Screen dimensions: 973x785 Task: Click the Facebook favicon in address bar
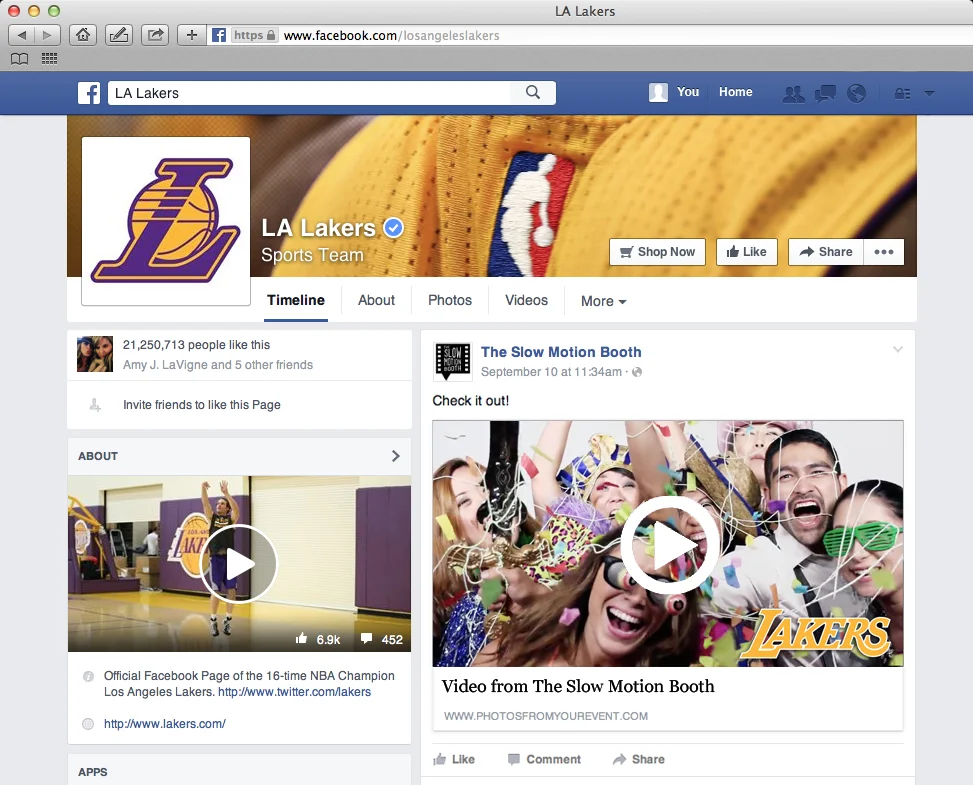(x=218, y=35)
